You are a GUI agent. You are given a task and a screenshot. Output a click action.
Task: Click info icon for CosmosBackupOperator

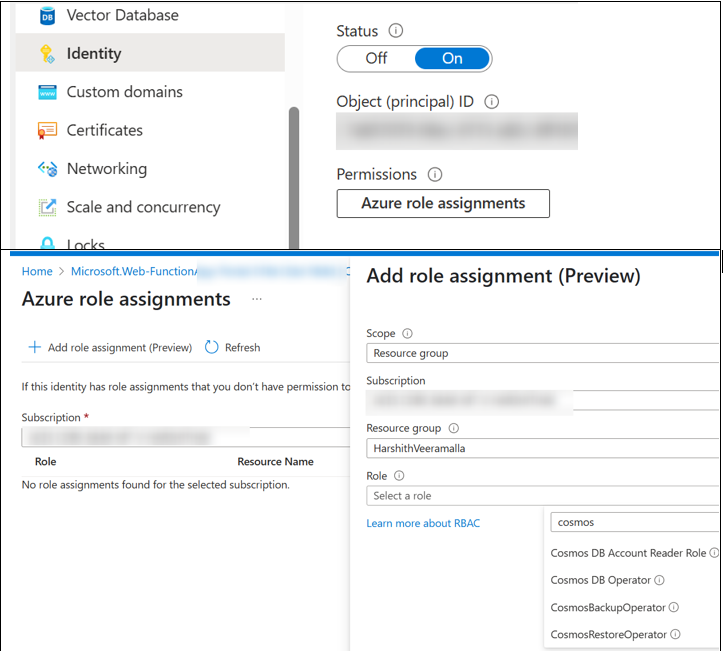(674, 607)
